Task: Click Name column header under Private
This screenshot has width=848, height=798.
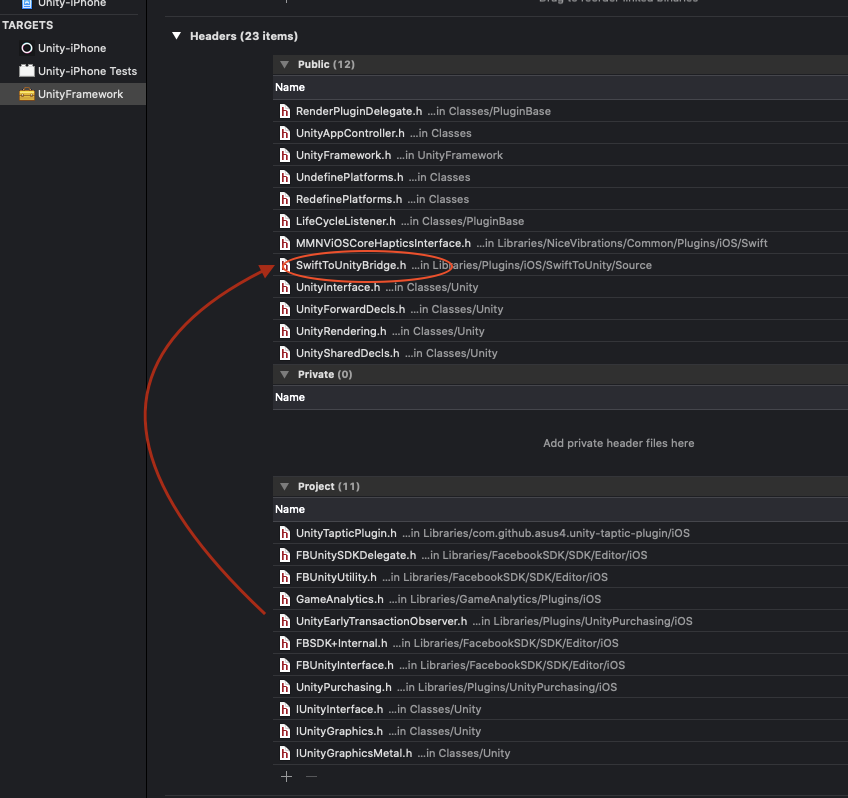Action: [290, 397]
